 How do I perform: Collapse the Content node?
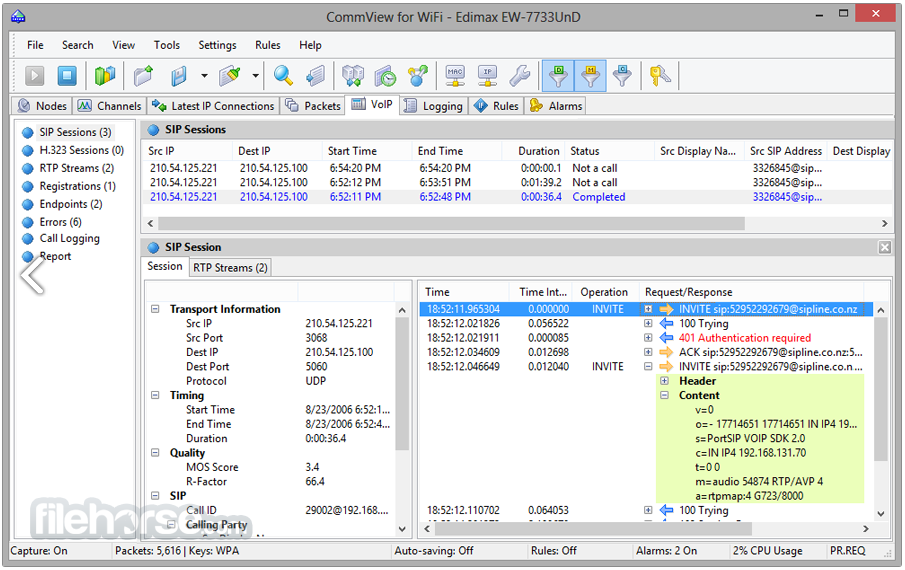(x=664, y=395)
